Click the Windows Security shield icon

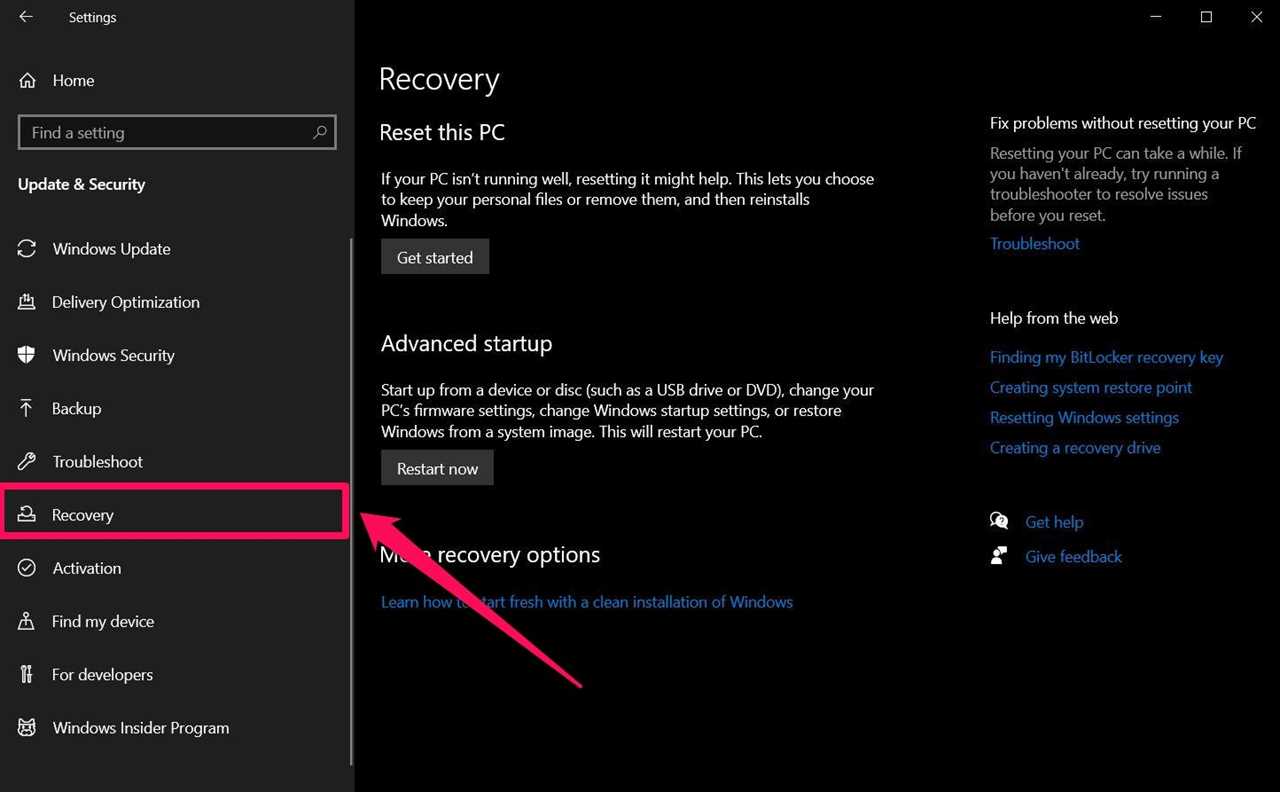(27, 355)
